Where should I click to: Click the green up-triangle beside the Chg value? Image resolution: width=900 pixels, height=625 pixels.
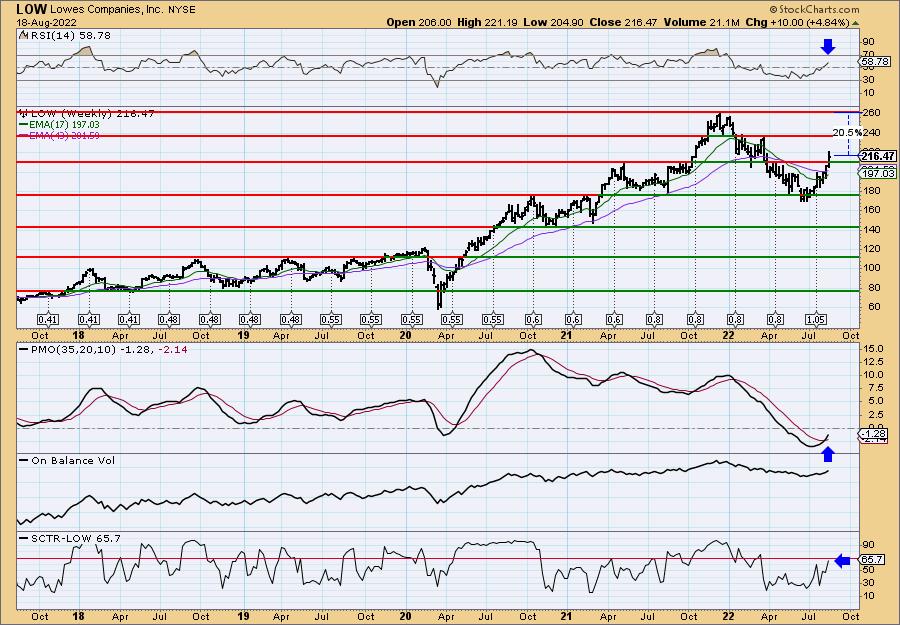(855, 22)
